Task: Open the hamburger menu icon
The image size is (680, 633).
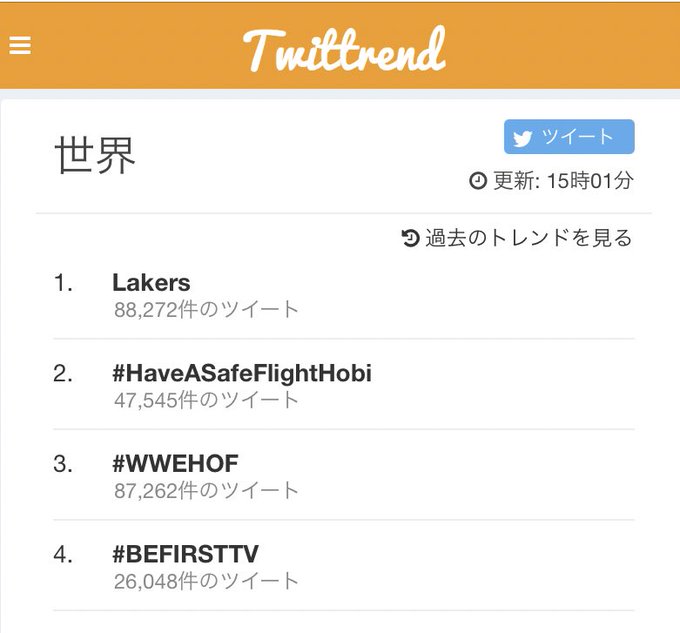Action: pyautogui.click(x=20, y=45)
